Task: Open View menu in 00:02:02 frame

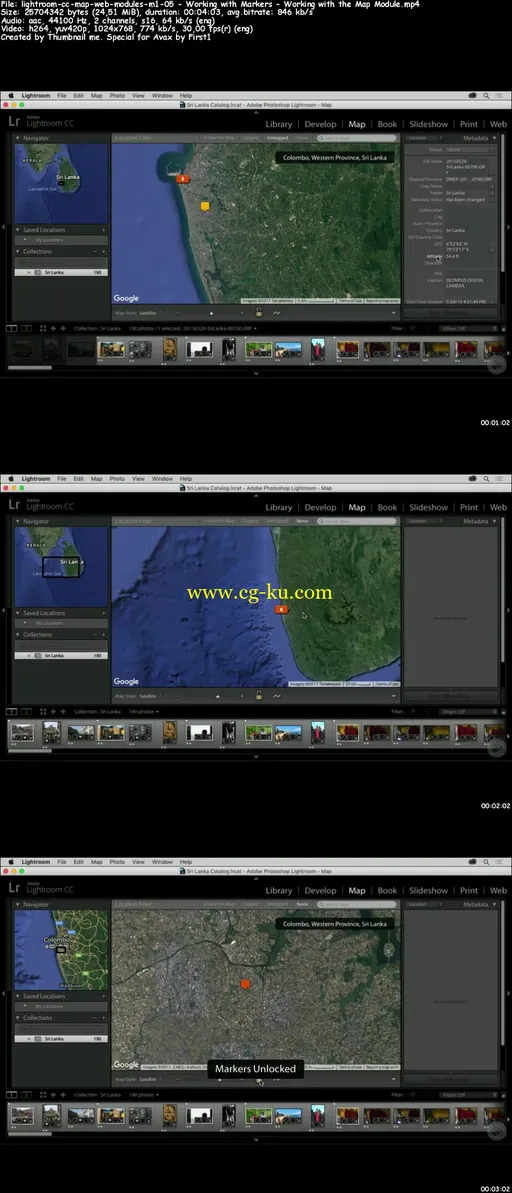Action: 138,479
